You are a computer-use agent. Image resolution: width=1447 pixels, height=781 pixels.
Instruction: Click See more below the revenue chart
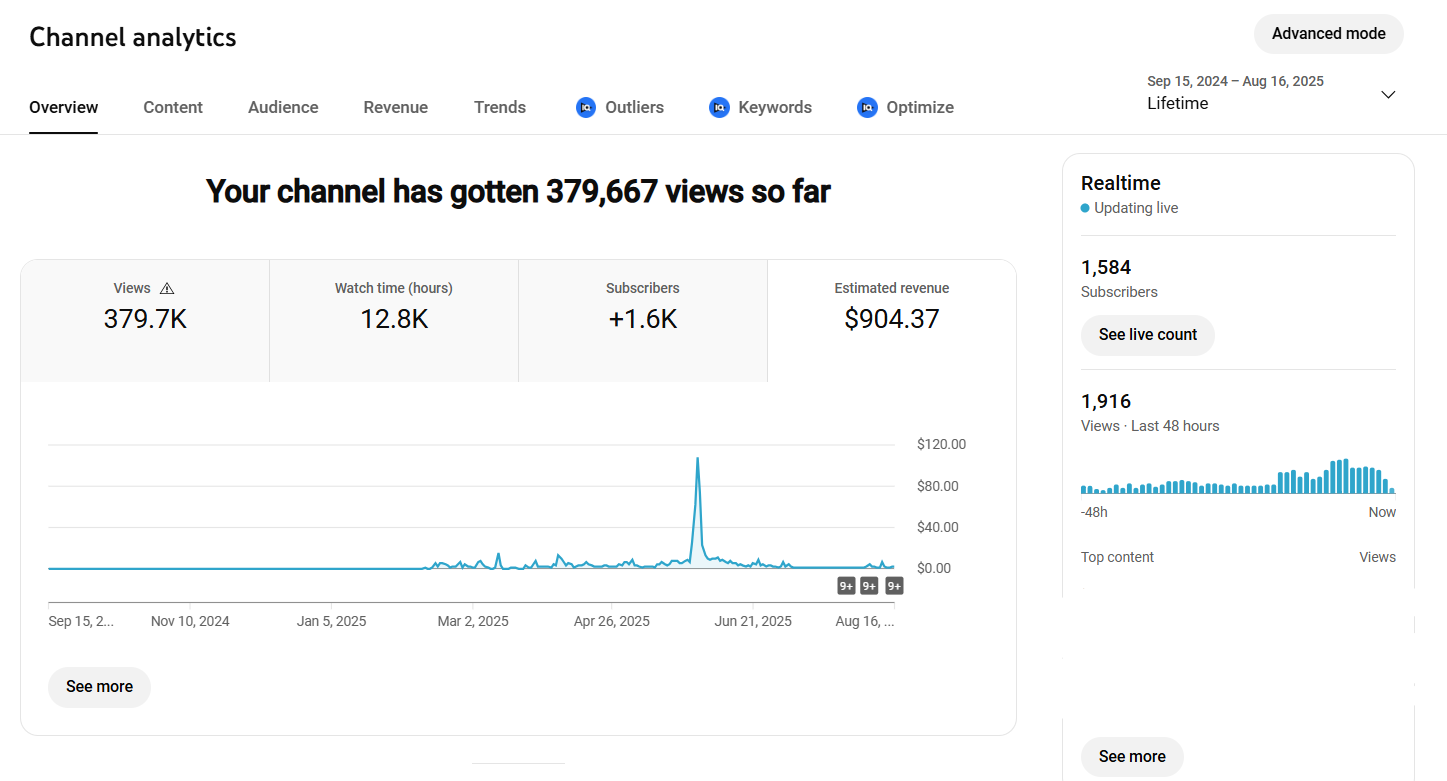tap(99, 687)
